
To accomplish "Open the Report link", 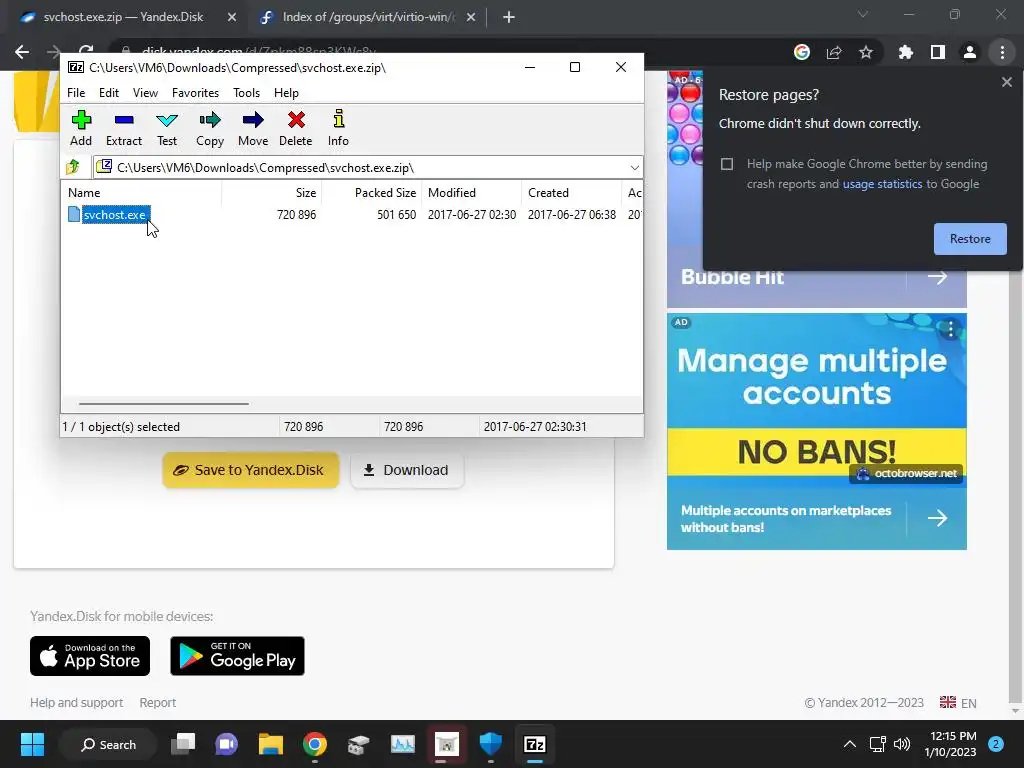I will (x=157, y=703).
